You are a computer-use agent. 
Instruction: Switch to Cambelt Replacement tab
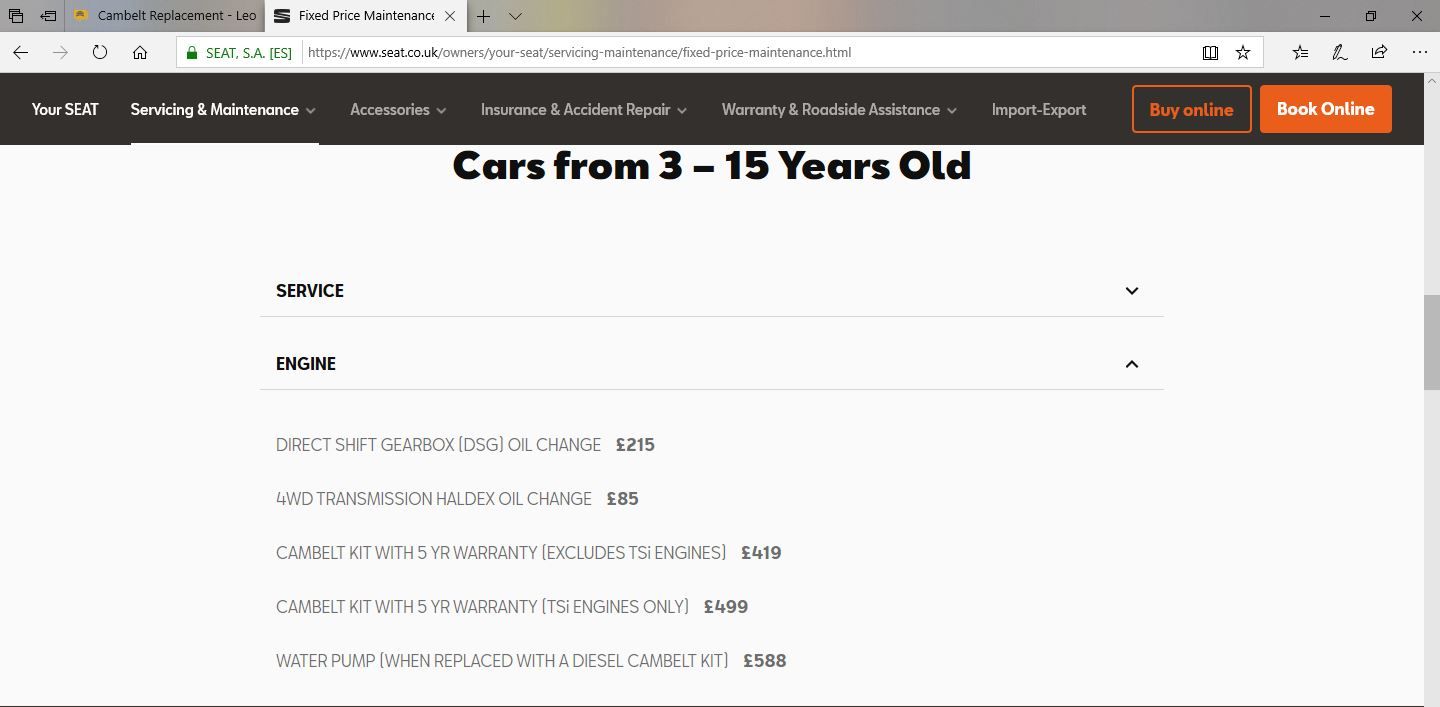[165, 16]
